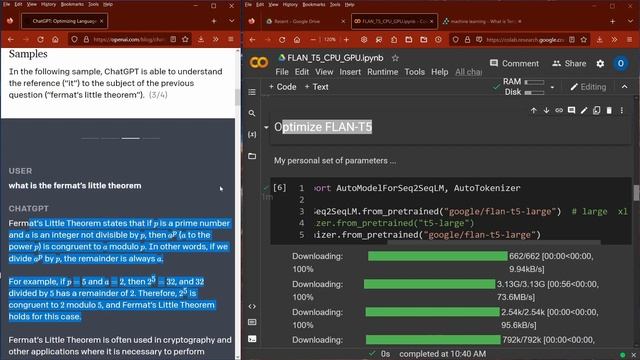Click the OpenAI page URL address field
This screenshot has height=360, width=640.
tap(129, 40)
